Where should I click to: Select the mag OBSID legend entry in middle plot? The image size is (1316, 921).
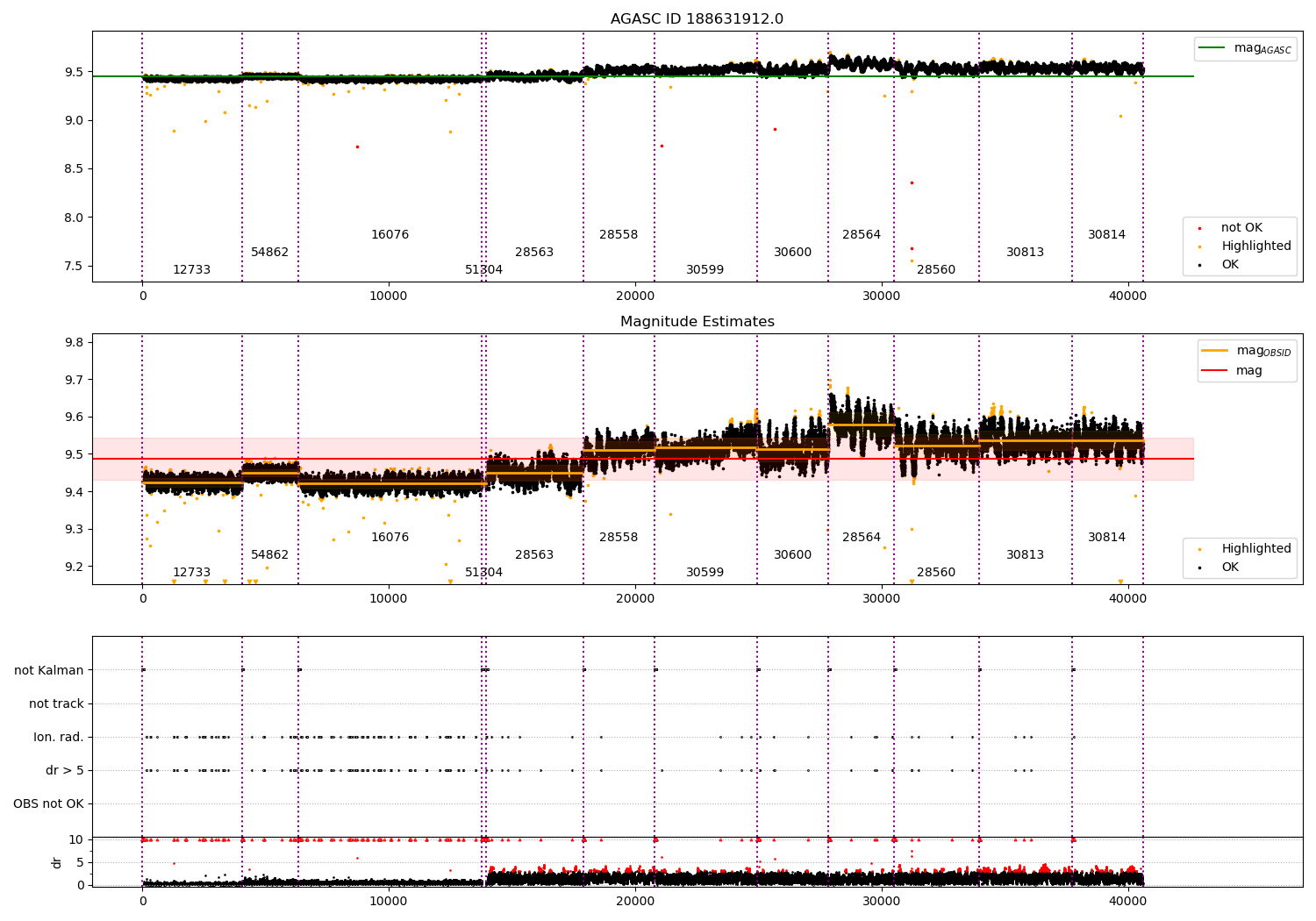pyautogui.click(x=1247, y=351)
